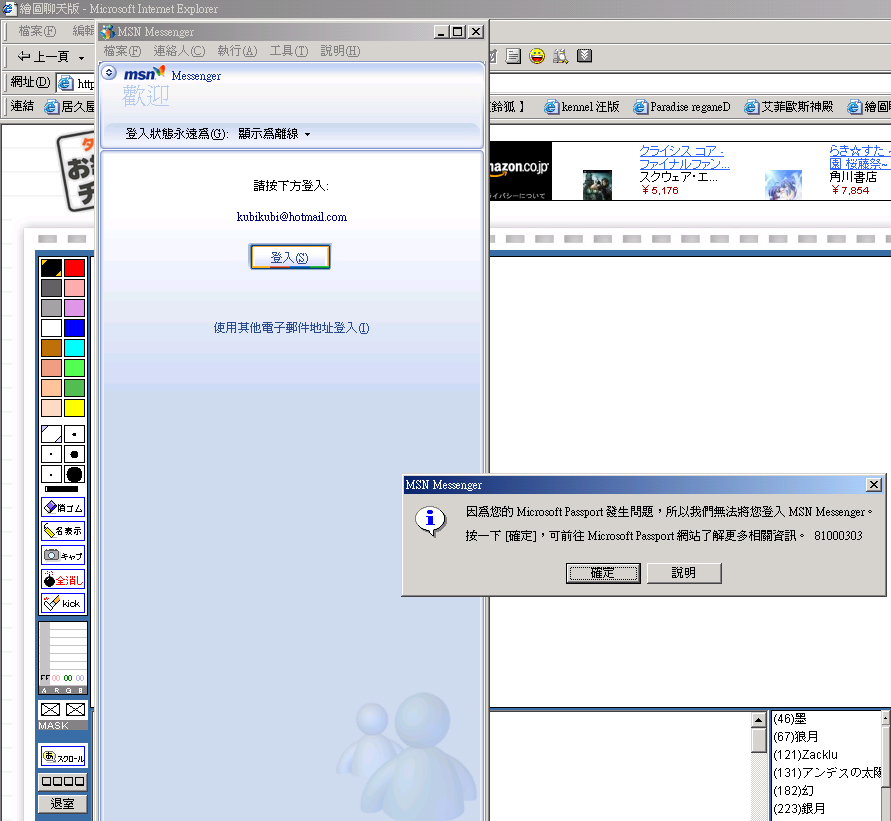Screen dimensions: 891x821
Task: Open the 艾菲歐斯神殿 favorites link
Action: [x=789, y=107]
